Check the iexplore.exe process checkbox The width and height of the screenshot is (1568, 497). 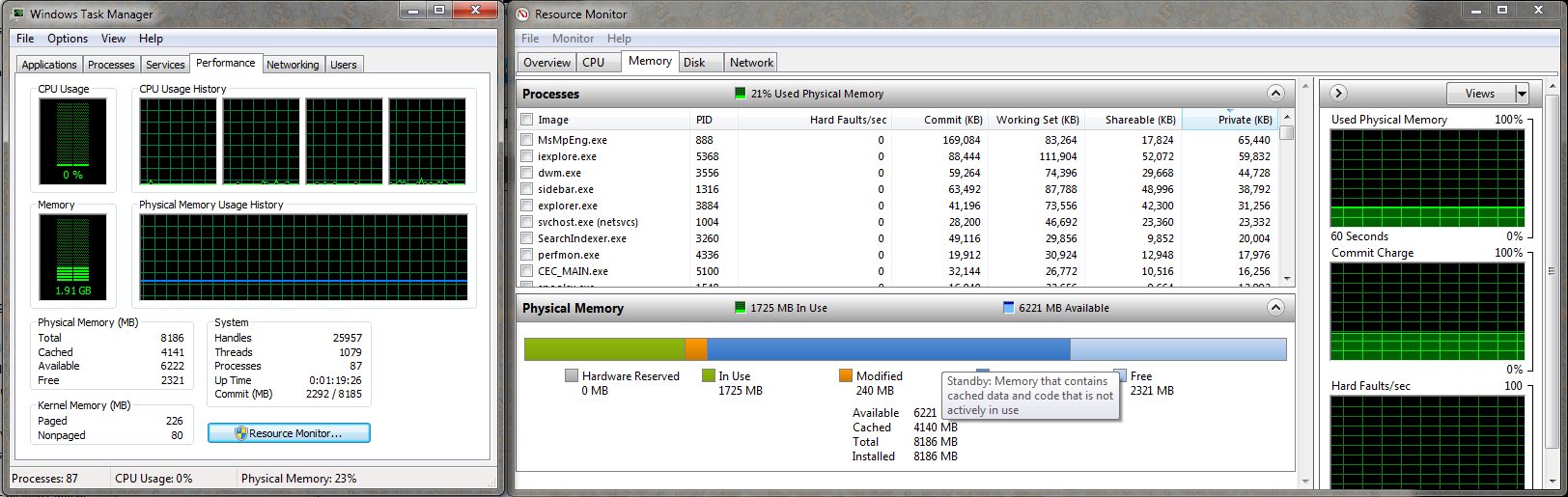(x=527, y=156)
